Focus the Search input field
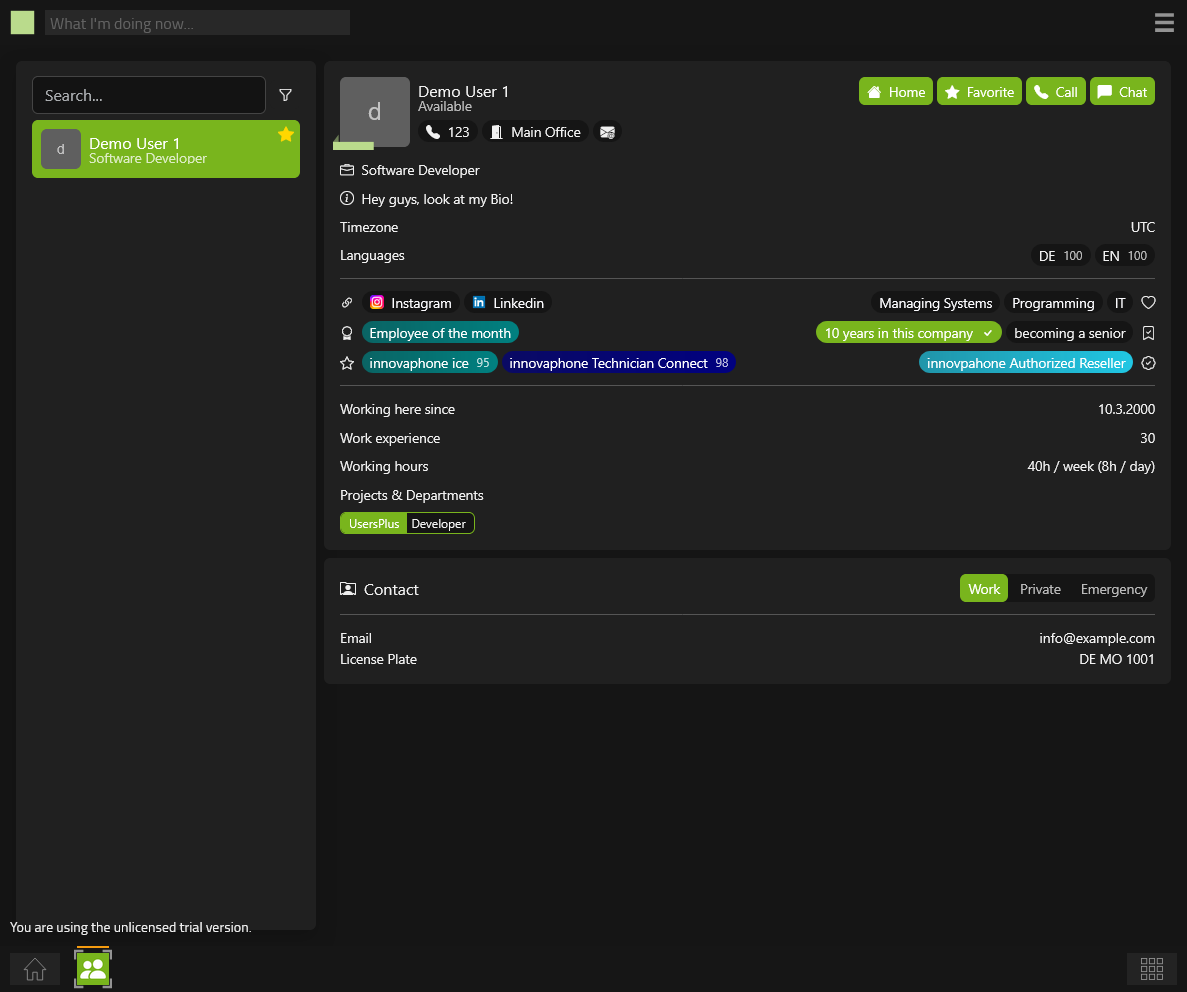1187x992 pixels. click(148, 96)
